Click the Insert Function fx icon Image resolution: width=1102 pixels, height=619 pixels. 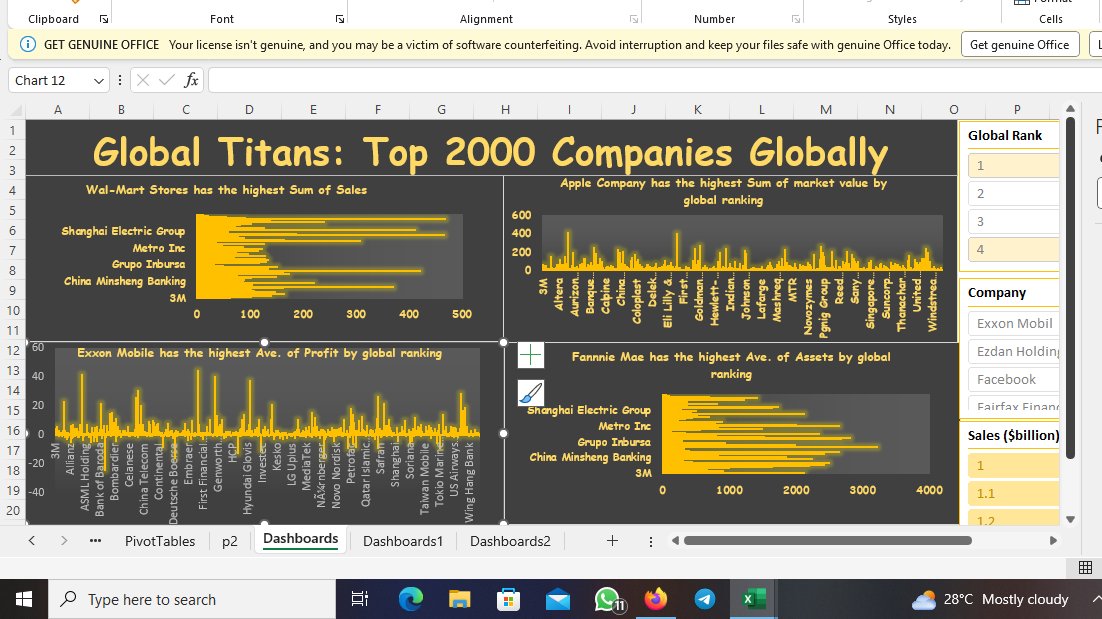[x=191, y=80]
